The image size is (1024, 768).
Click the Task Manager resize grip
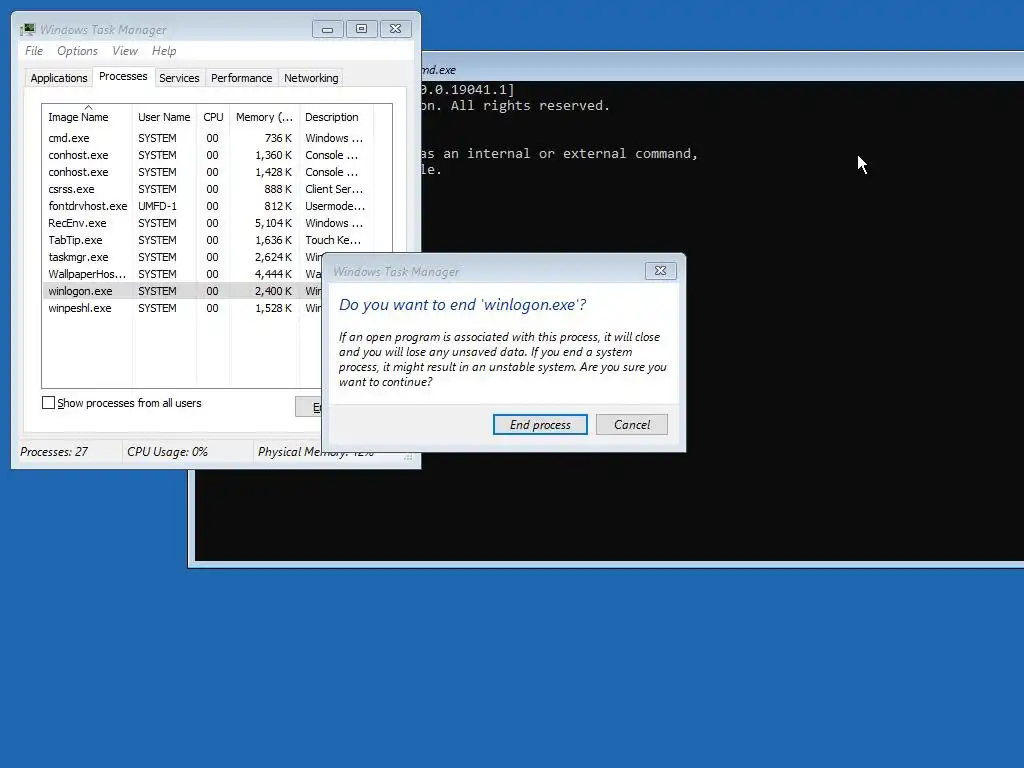408,458
